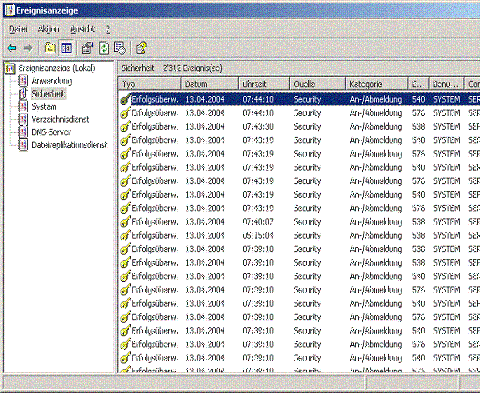Open the DNS-Server log

[x=51, y=132]
